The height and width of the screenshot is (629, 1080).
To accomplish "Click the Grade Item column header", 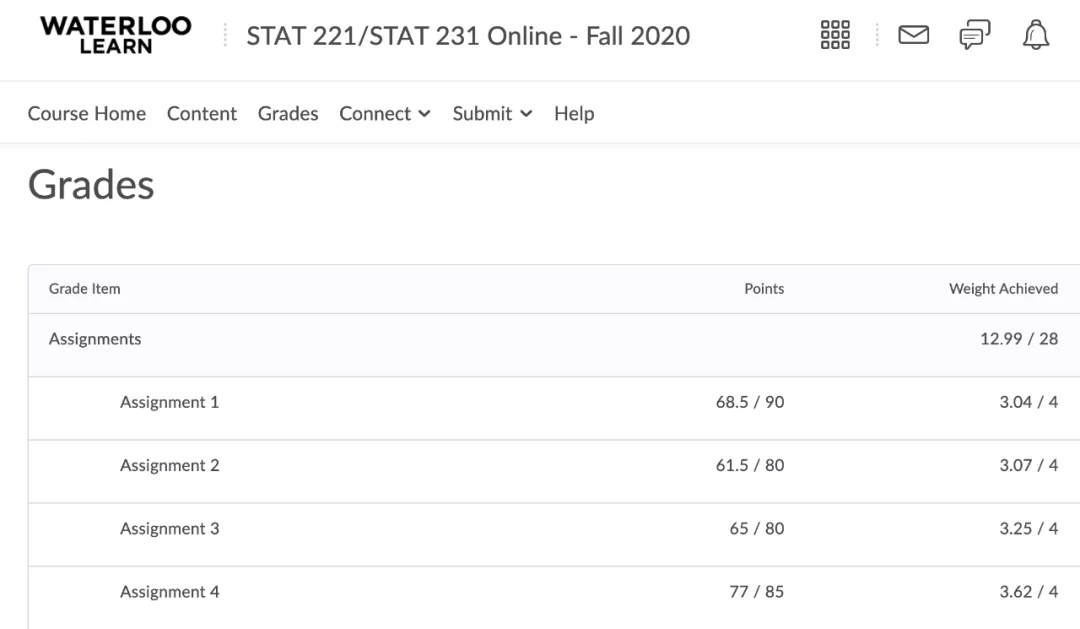I will [x=85, y=289].
